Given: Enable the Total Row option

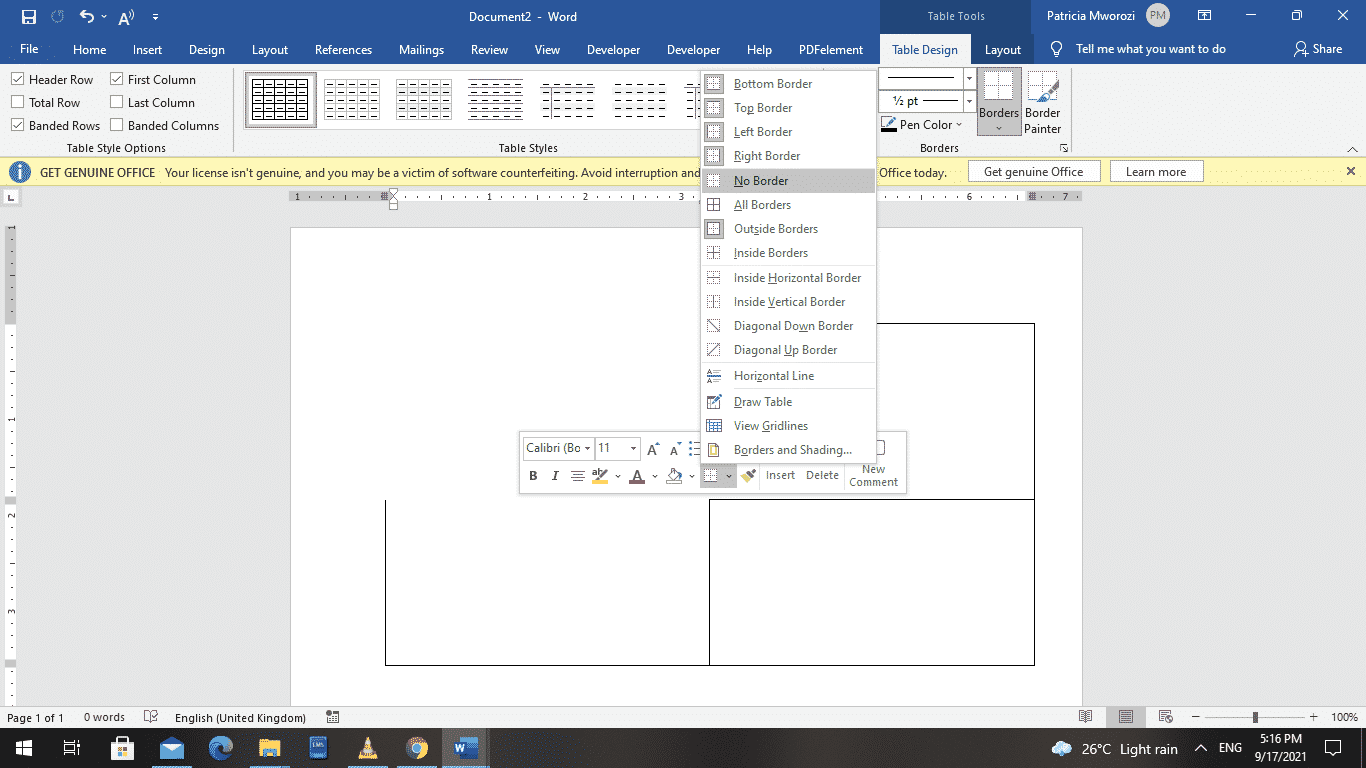Looking at the screenshot, I should pyautogui.click(x=17, y=102).
